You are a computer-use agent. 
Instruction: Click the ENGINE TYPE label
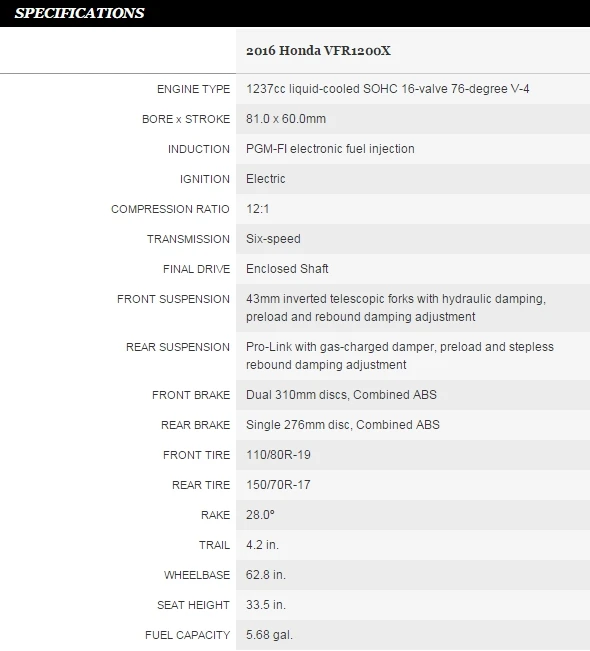[x=193, y=89]
